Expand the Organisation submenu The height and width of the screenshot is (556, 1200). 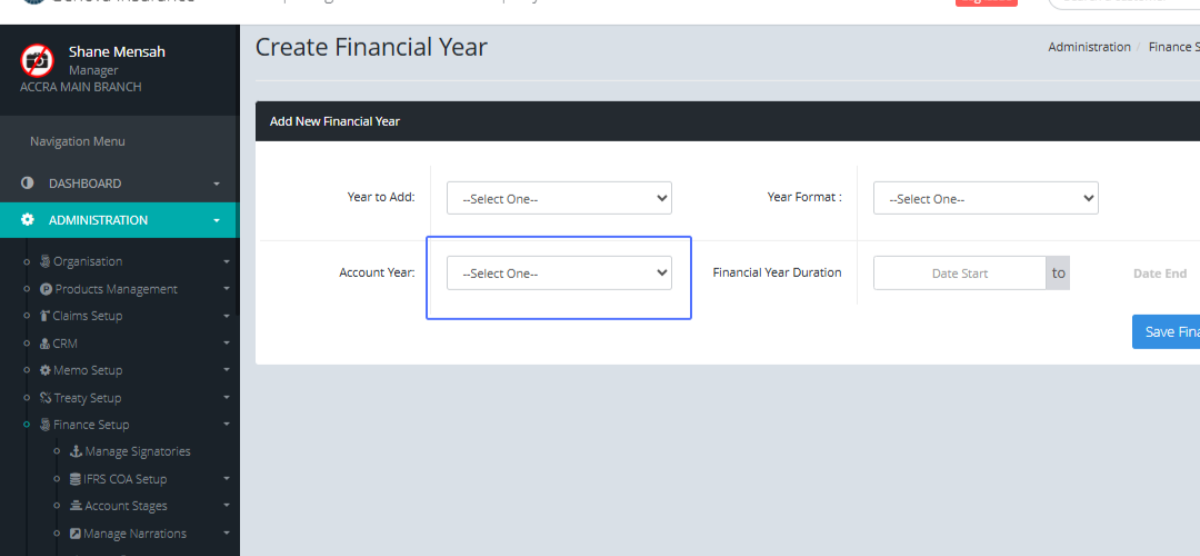(x=88, y=262)
